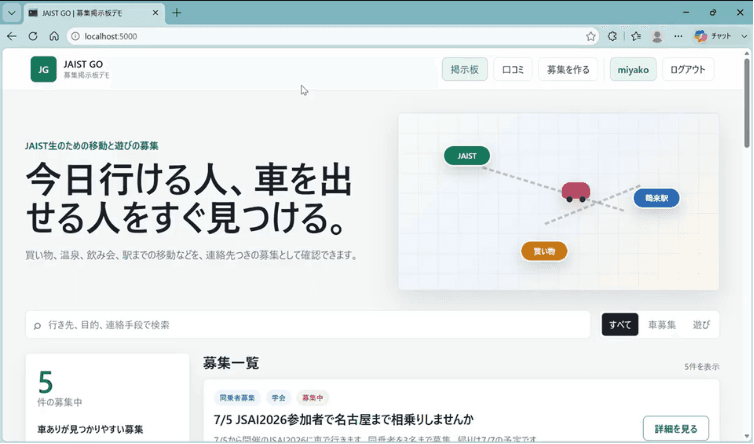Click the 詳細を見る button
Screen dimensions: 754x444
click(676, 429)
